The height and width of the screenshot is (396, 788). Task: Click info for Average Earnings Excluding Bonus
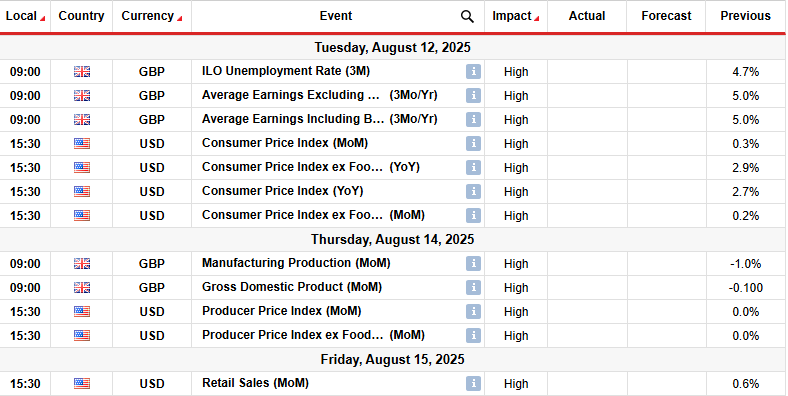tap(473, 95)
